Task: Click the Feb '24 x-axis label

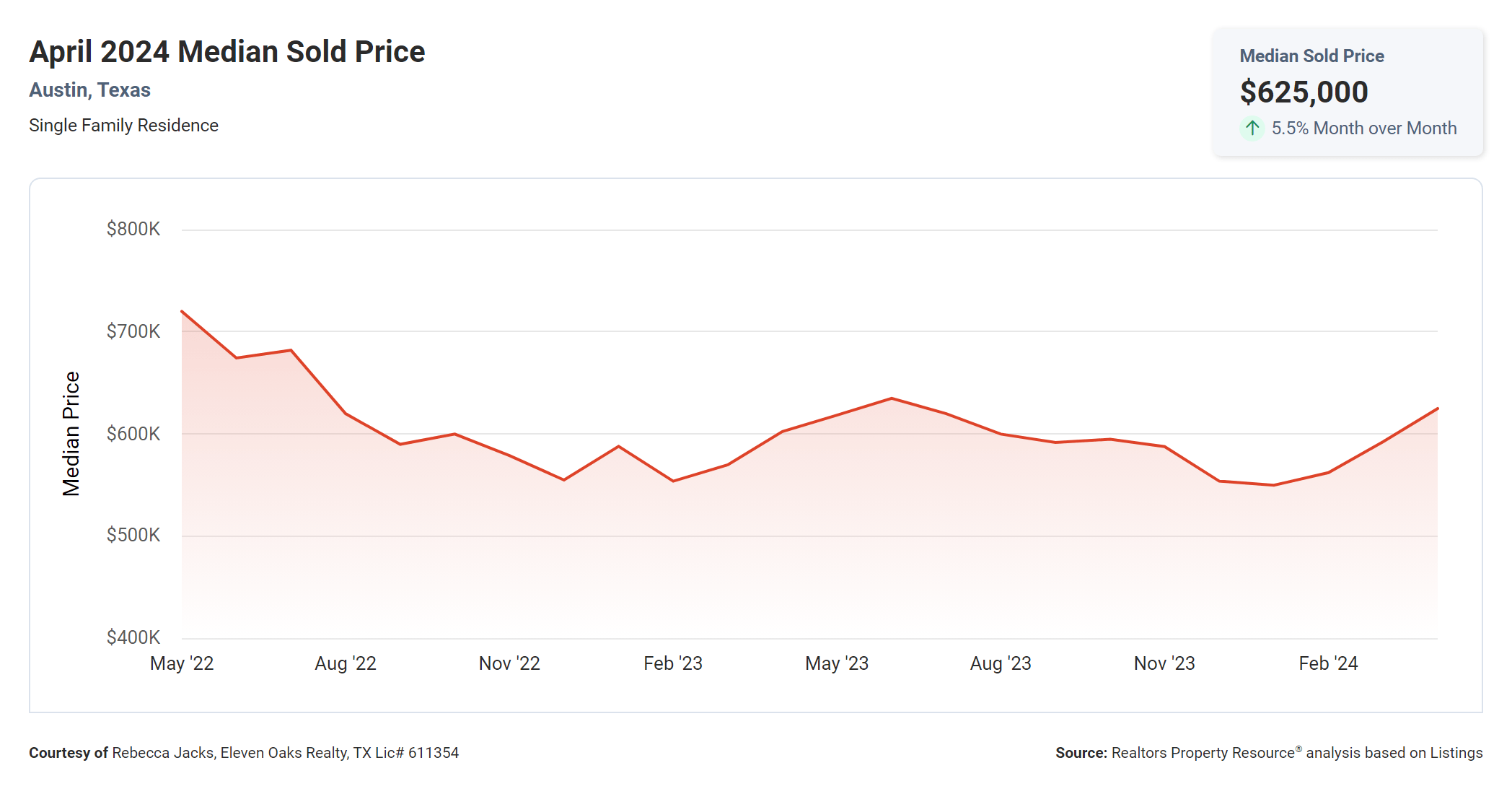Action: [x=1328, y=663]
